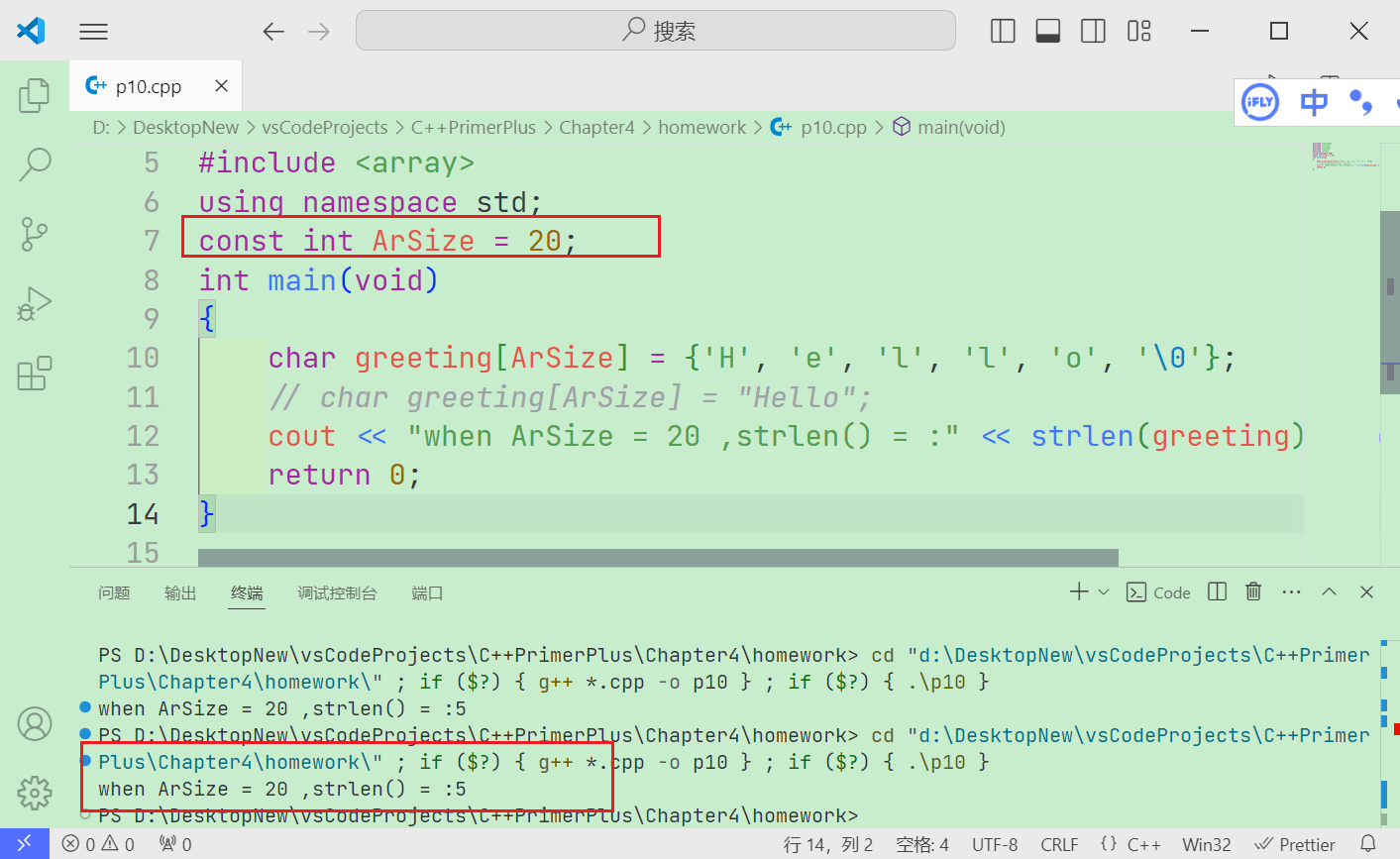1400x859 pixels.
Task: Click the DesktopNew breadcrumb
Action: coord(186,128)
